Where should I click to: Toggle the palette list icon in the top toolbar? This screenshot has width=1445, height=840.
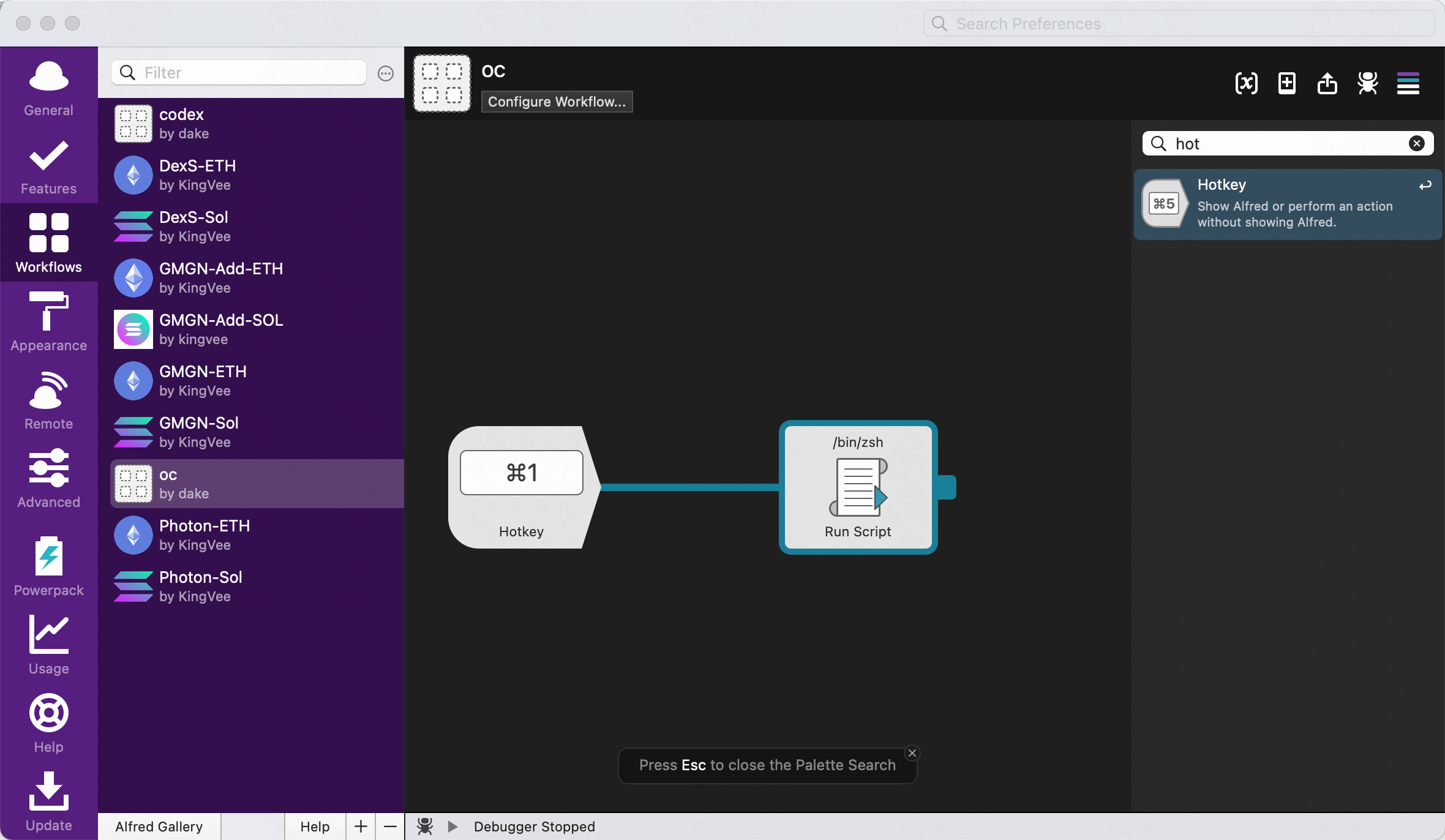[x=1408, y=83]
